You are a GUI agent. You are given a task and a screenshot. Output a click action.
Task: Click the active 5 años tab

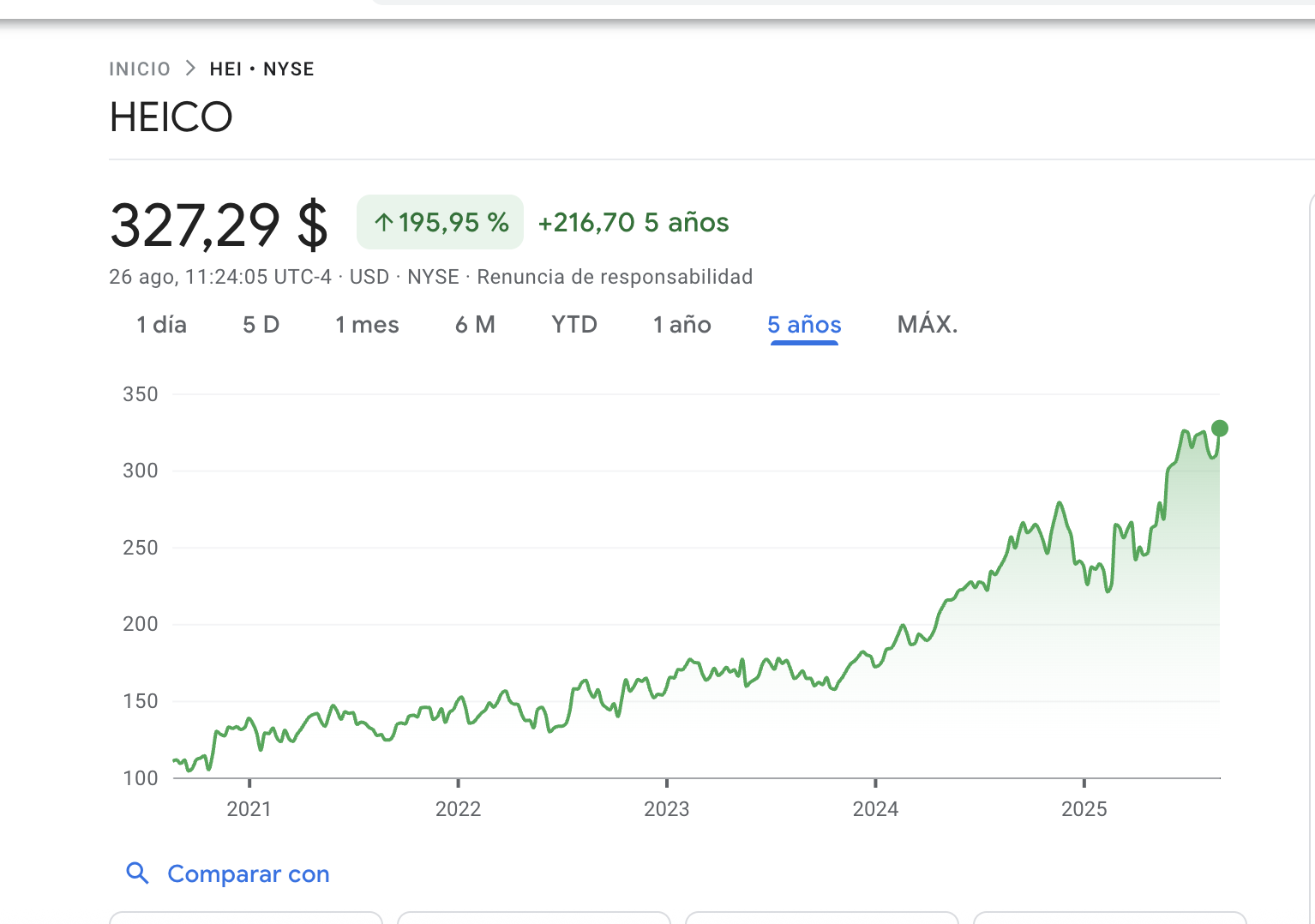coord(804,325)
